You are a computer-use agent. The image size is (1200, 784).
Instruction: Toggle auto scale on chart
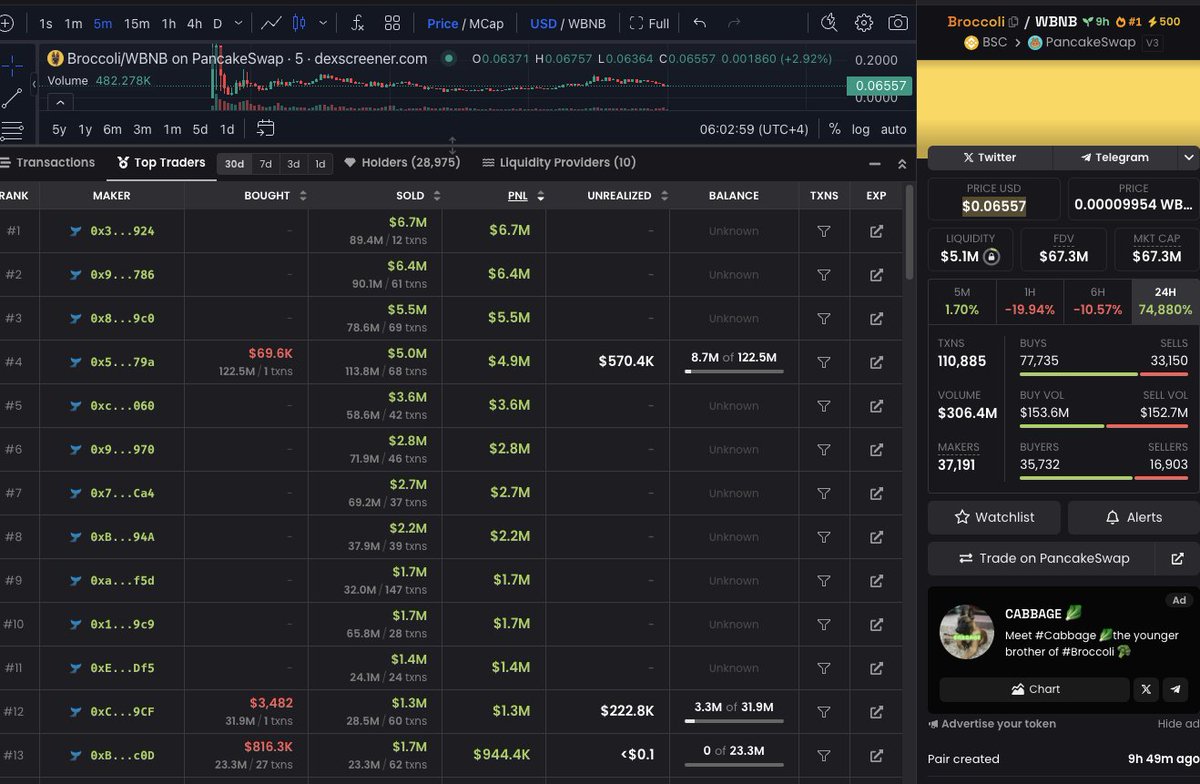click(894, 129)
